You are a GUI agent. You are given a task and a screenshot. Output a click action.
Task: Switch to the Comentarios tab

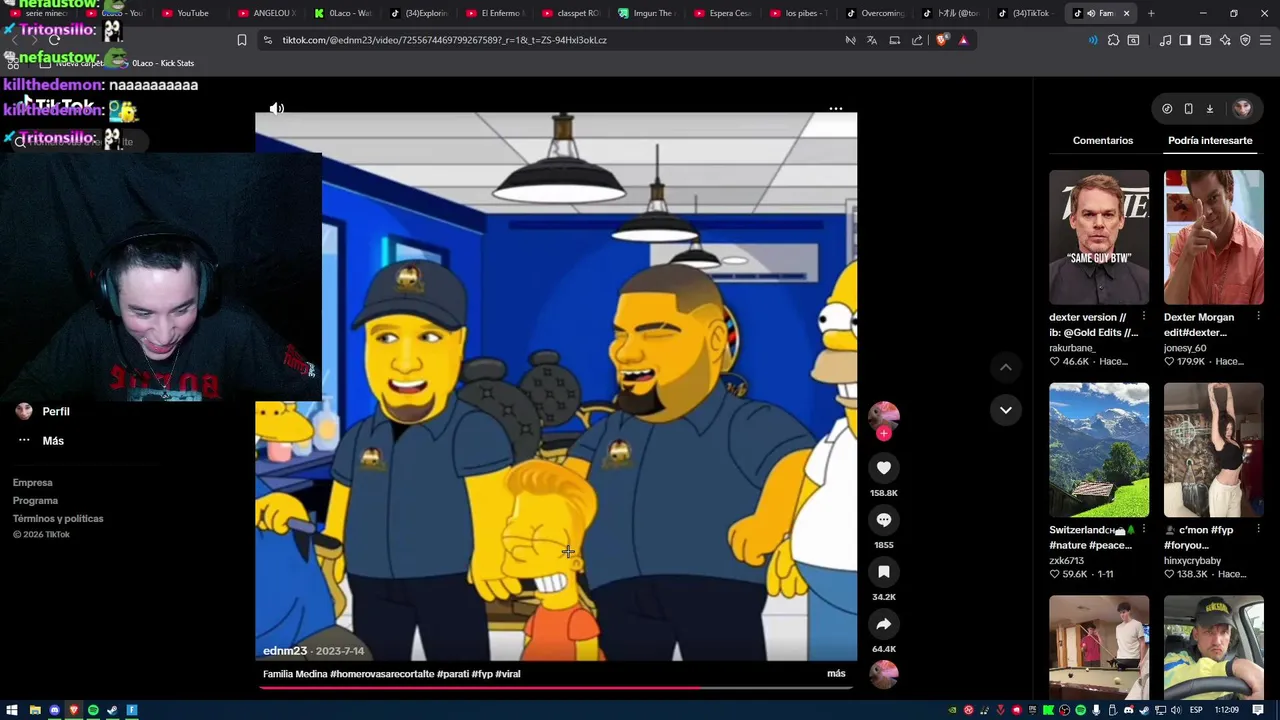click(x=1103, y=140)
